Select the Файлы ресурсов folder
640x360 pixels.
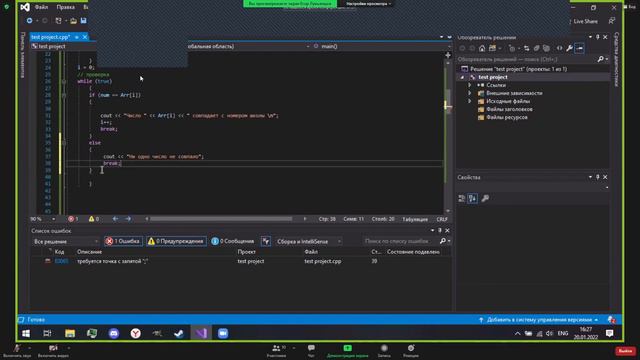tap(507, 117)
